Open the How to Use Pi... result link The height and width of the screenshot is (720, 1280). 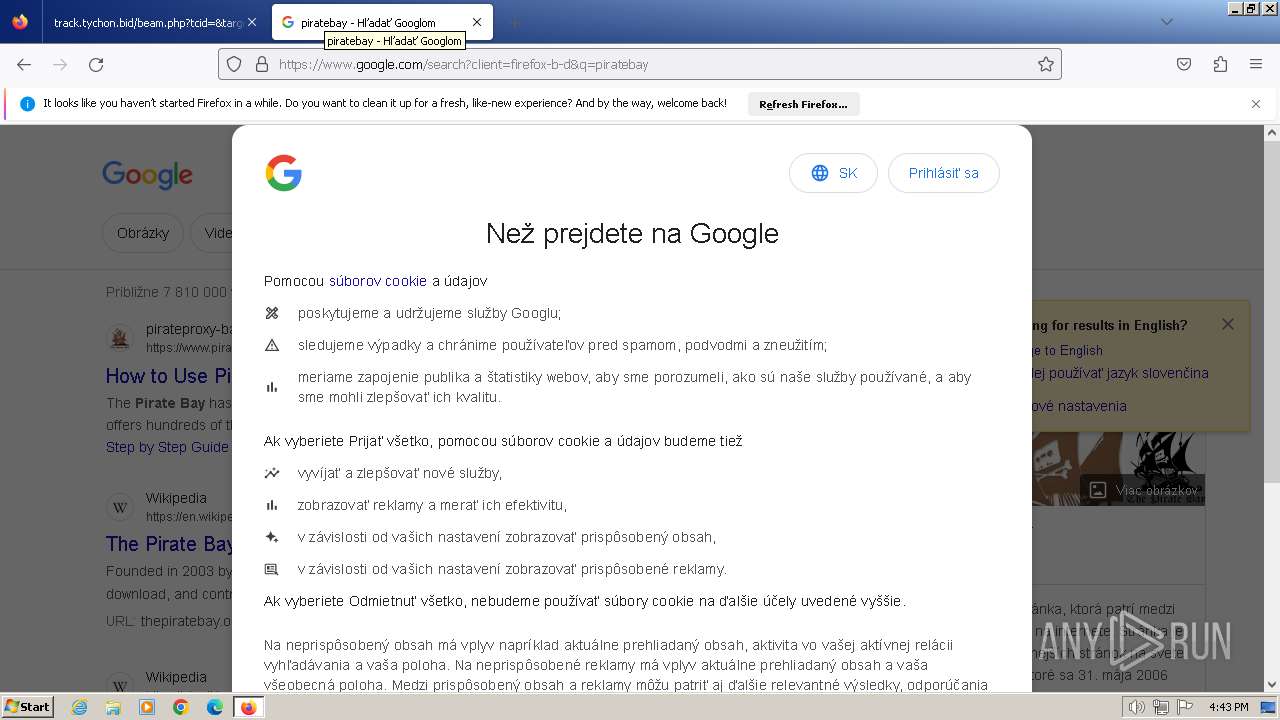point(169,376)
